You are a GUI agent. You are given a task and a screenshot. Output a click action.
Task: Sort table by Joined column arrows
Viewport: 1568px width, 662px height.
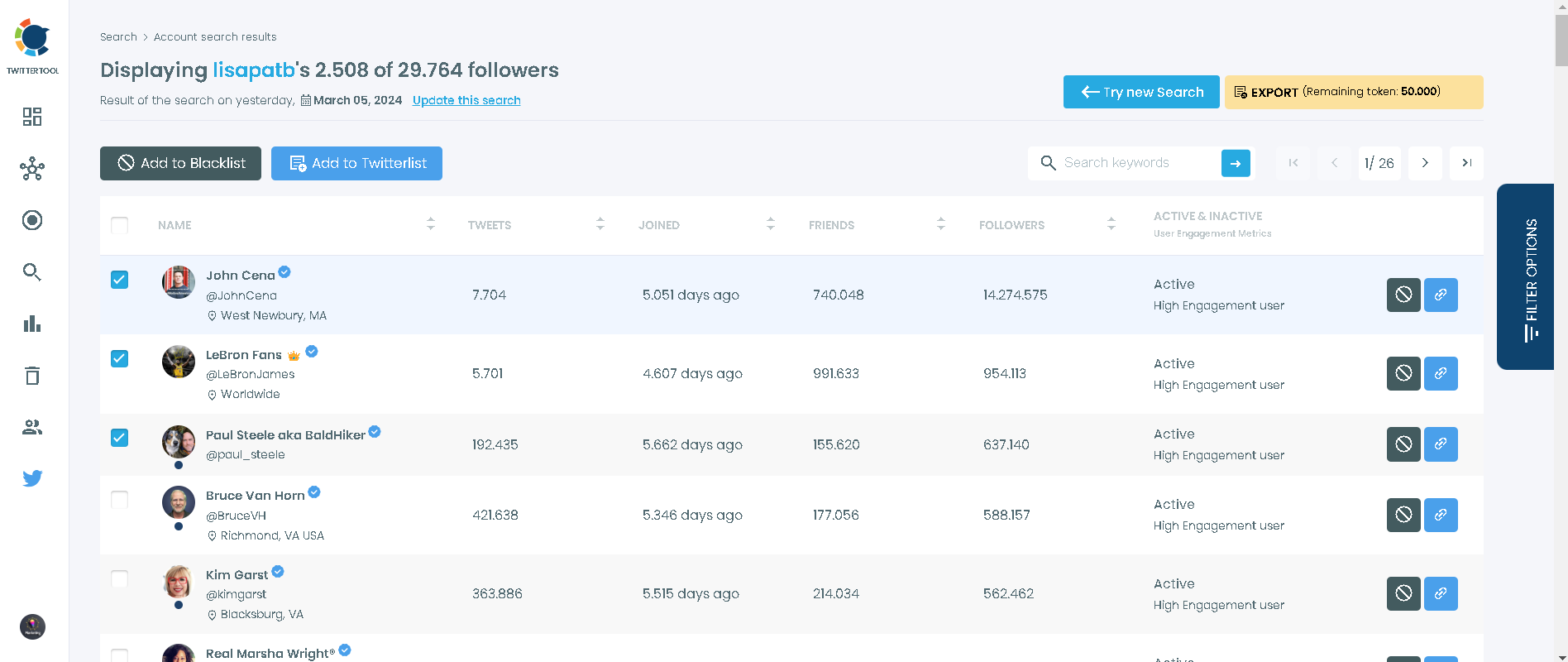[771, 224]
